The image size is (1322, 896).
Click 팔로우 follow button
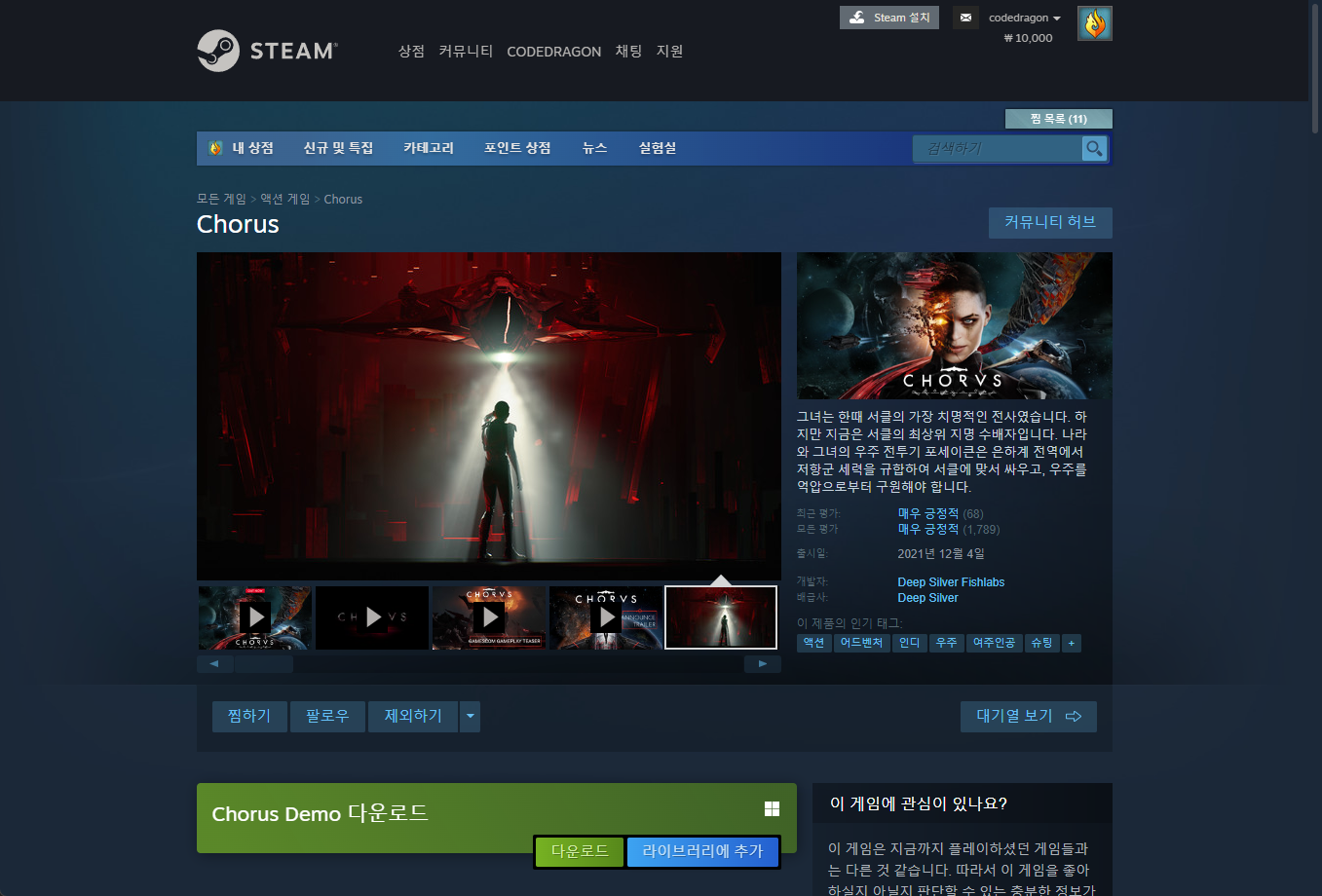click(327, 716)
